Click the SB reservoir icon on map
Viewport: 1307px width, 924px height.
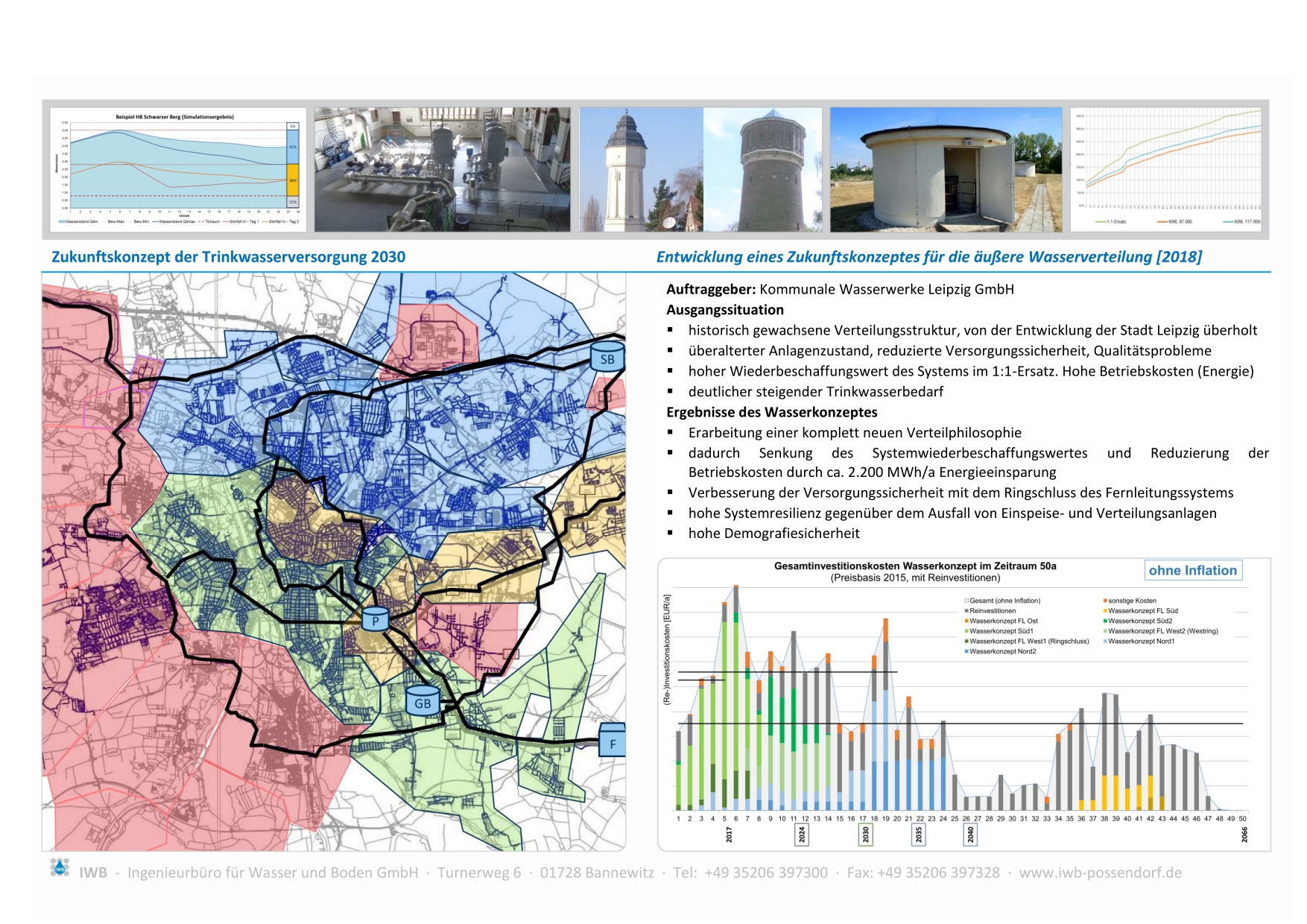click(x=607, y=358)
